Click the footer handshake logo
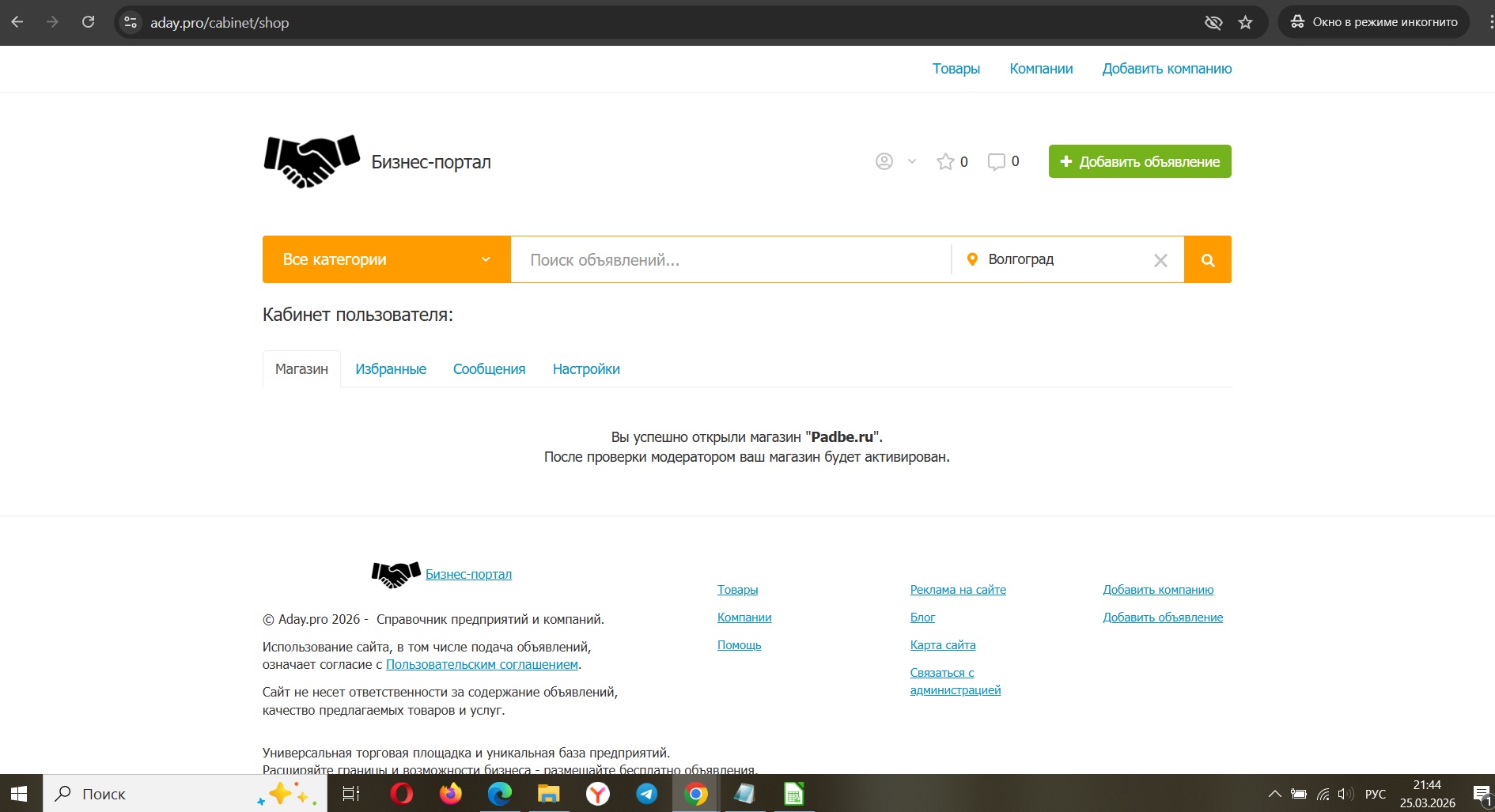 point(396,574)
